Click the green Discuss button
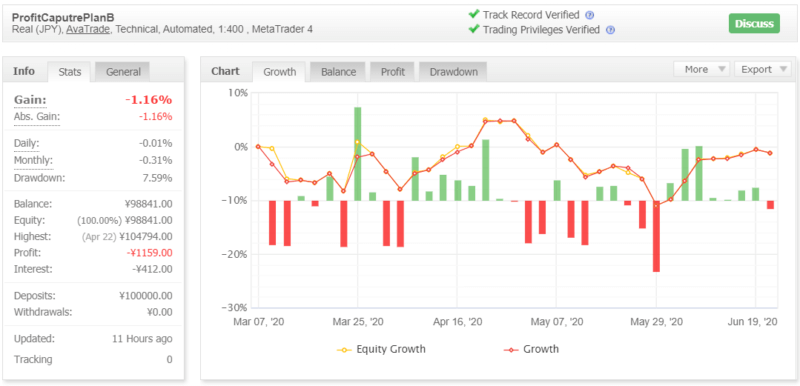The height and width of the screenshot is (386, 800). click(x=754, y=23)
